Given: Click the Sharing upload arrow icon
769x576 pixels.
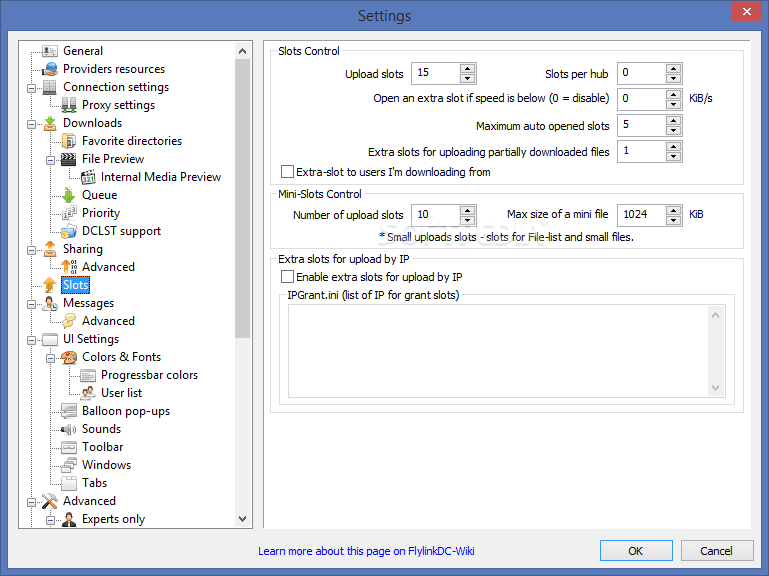Looking at the screenshot, I should [50, 249].
